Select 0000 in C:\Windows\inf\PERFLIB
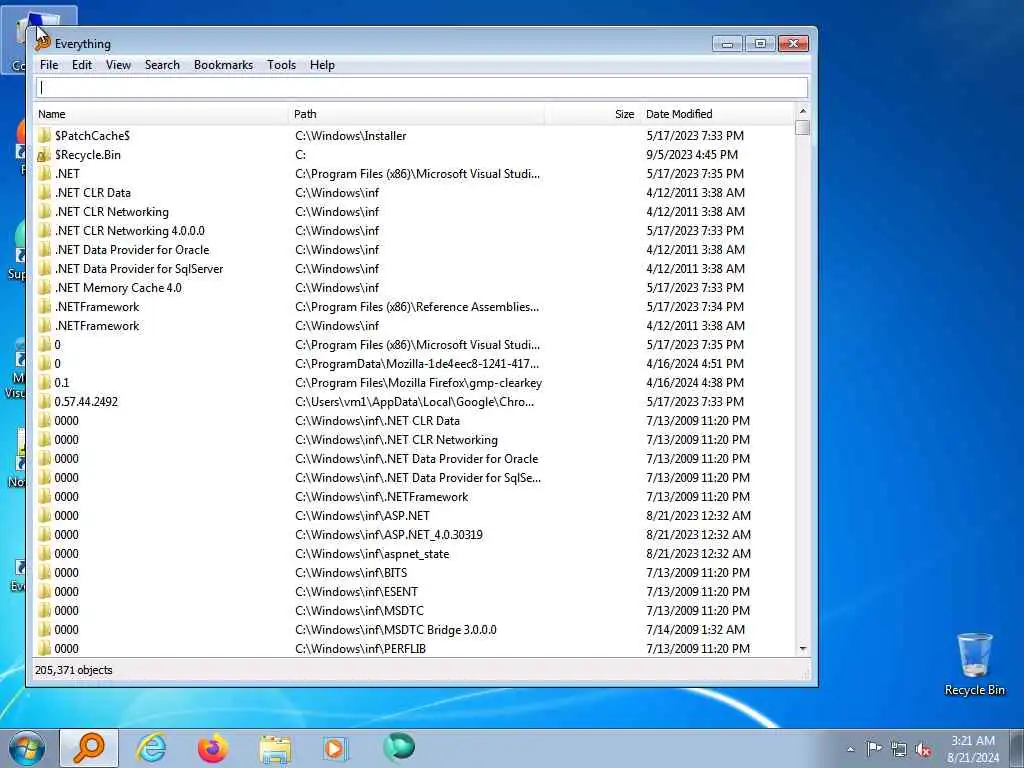The height and width of the screenshot is (768, 1024). [x=67, y=648]
